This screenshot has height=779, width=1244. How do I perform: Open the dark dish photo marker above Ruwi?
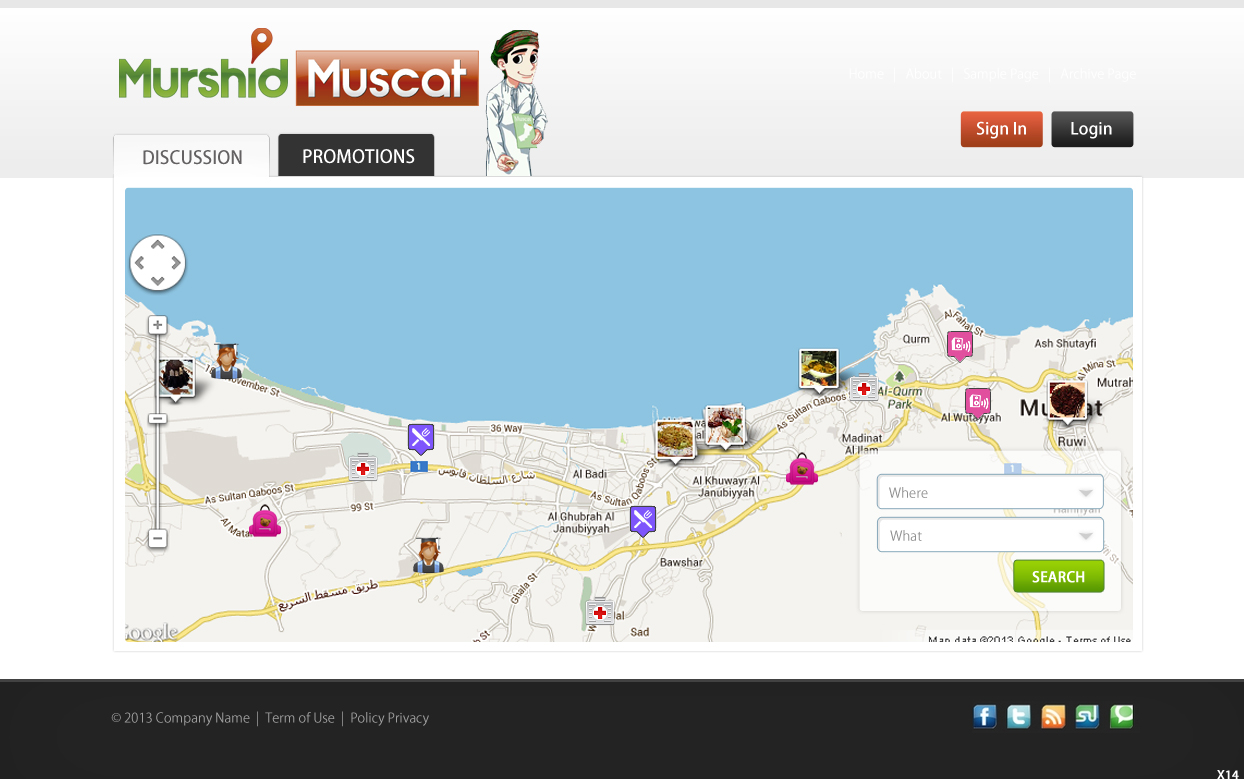(x=1067, y=401)
